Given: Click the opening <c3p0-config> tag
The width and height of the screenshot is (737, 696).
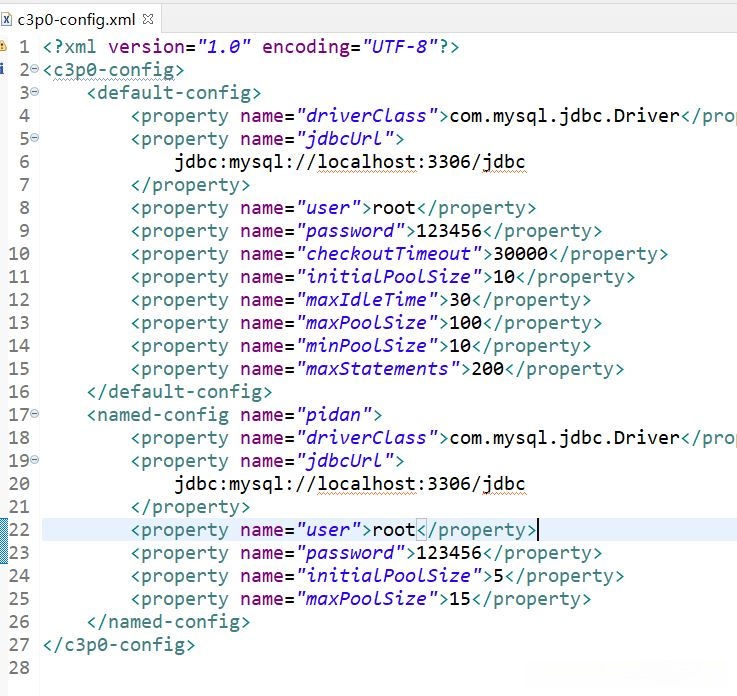Looking at the screenshot, I should click(x=113, y=70).
